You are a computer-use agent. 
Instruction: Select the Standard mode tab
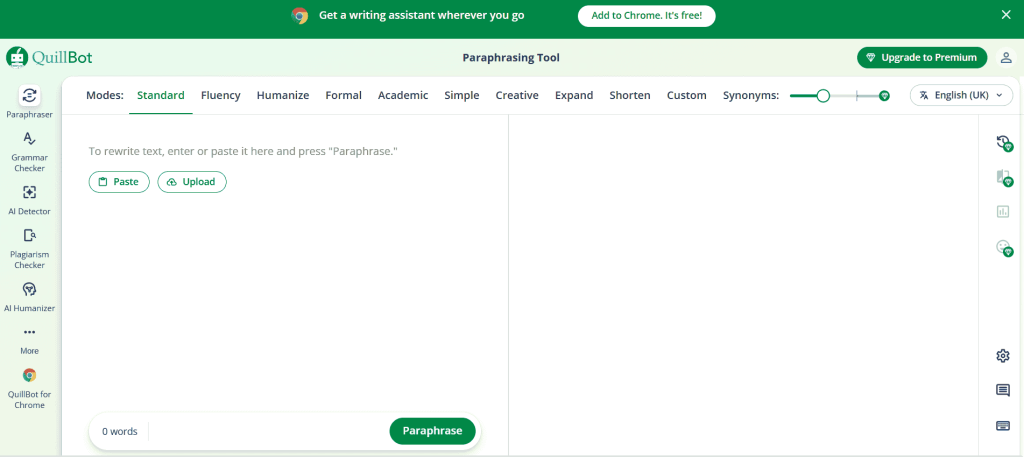(x=161, y=95)
